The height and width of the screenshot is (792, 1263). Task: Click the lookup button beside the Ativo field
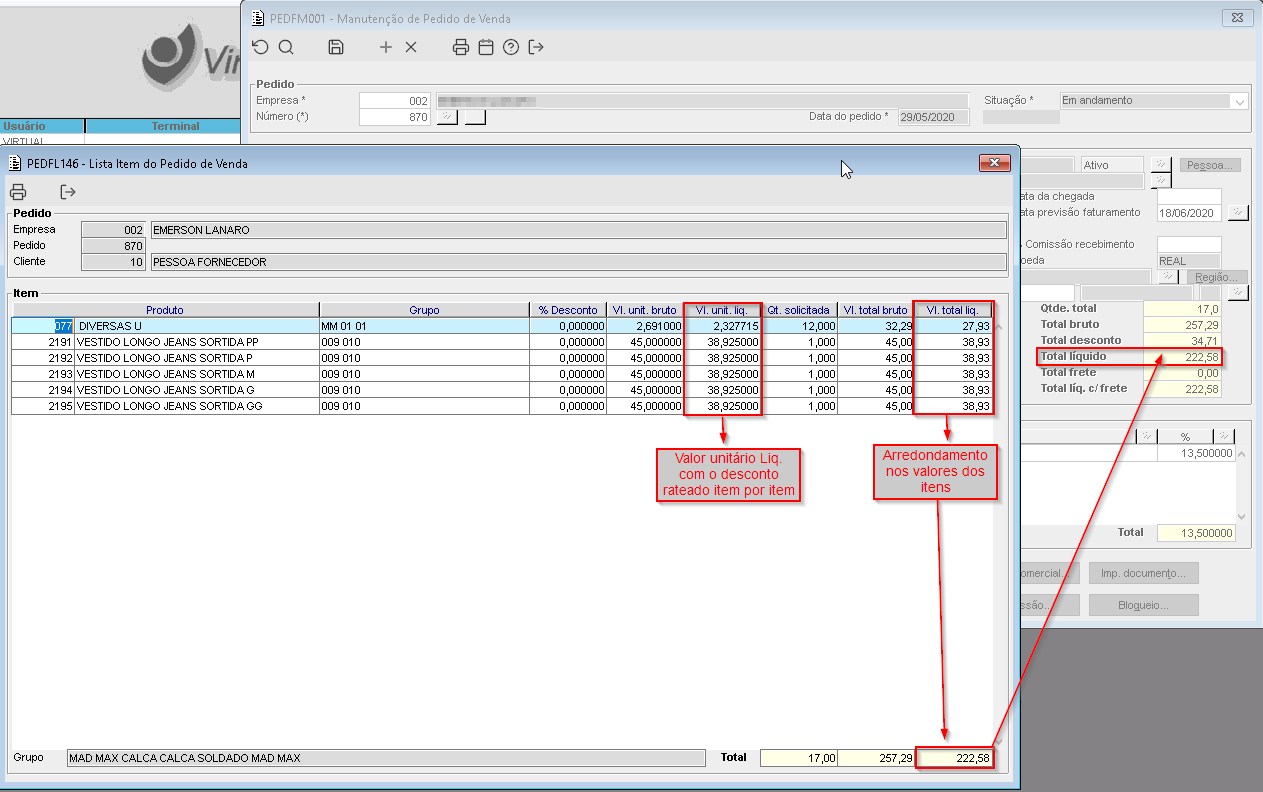point(1161,164)
